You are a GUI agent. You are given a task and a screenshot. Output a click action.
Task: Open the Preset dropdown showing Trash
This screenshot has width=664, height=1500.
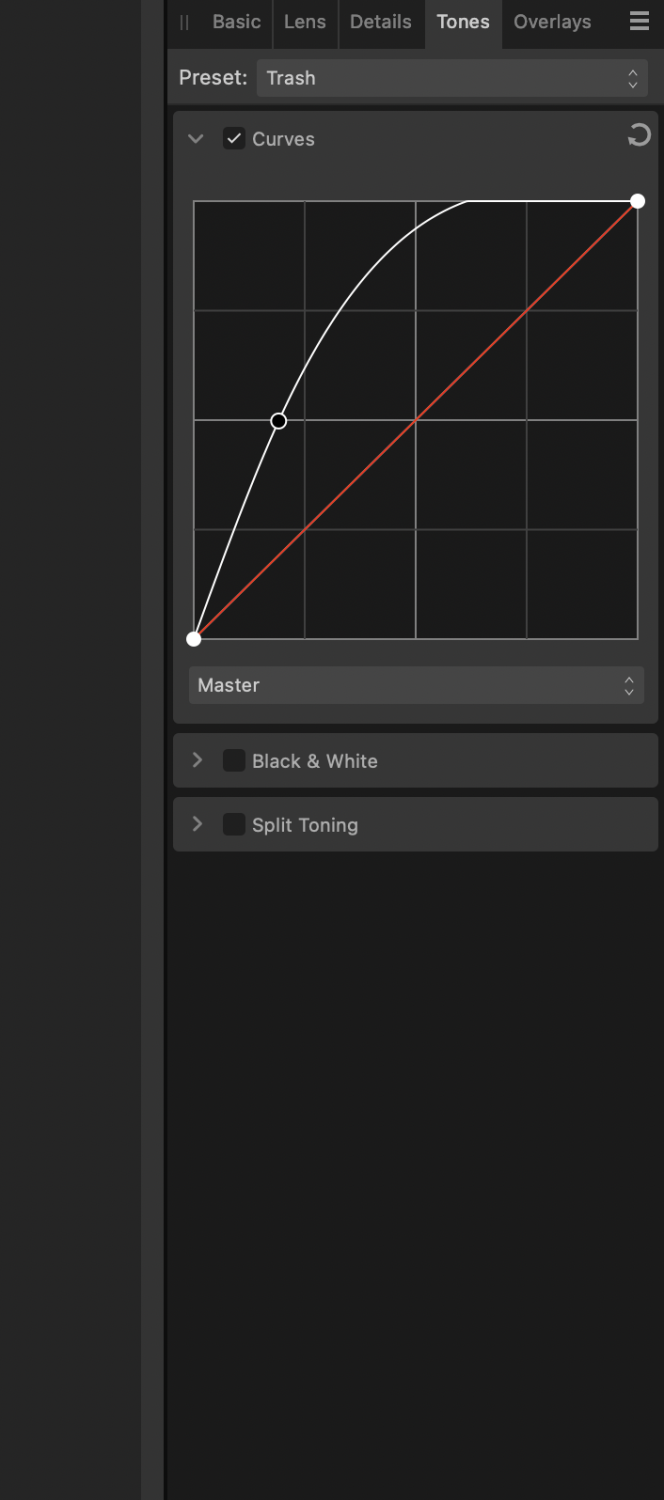[452, 77]
